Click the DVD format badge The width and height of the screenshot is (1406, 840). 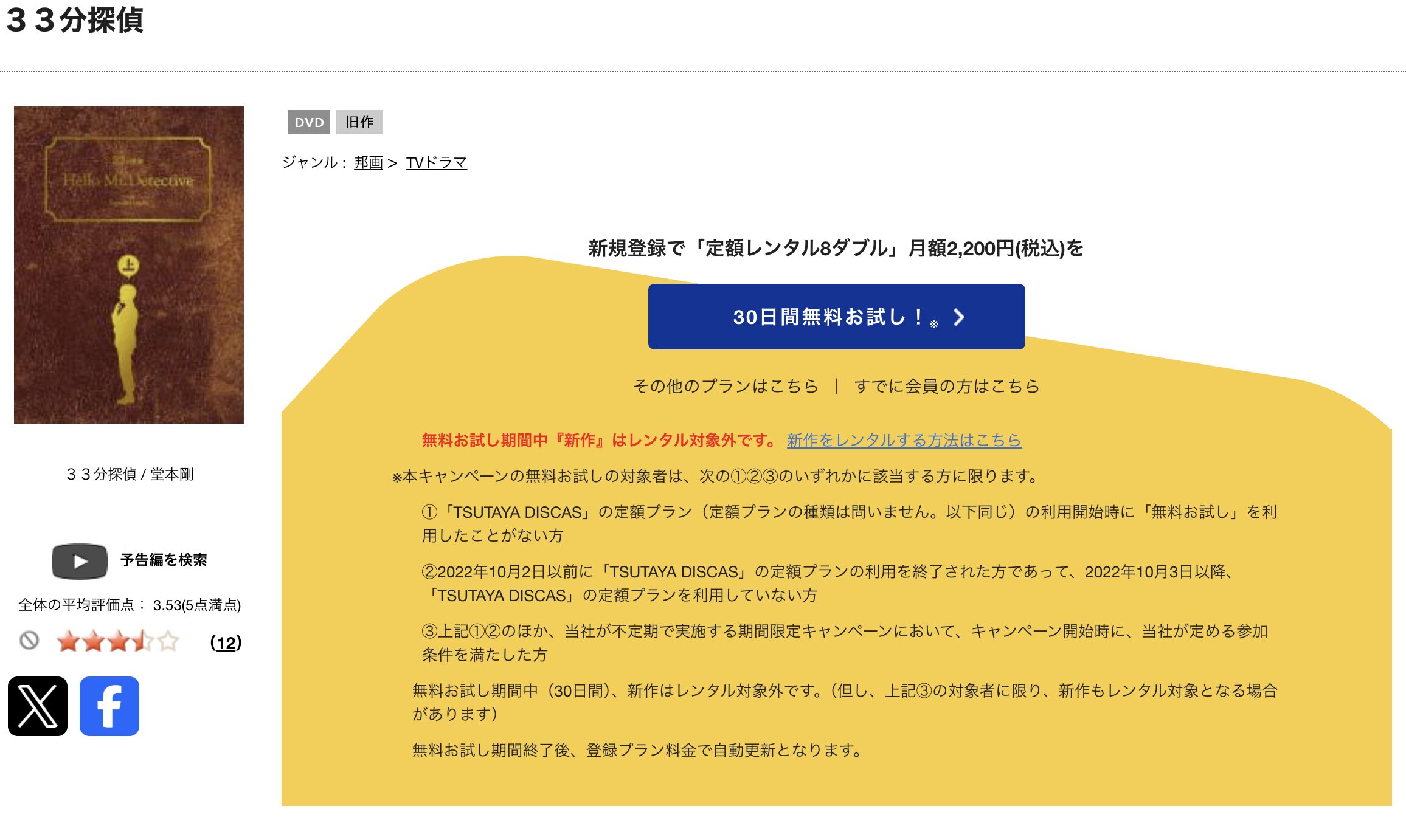(309, 122)
